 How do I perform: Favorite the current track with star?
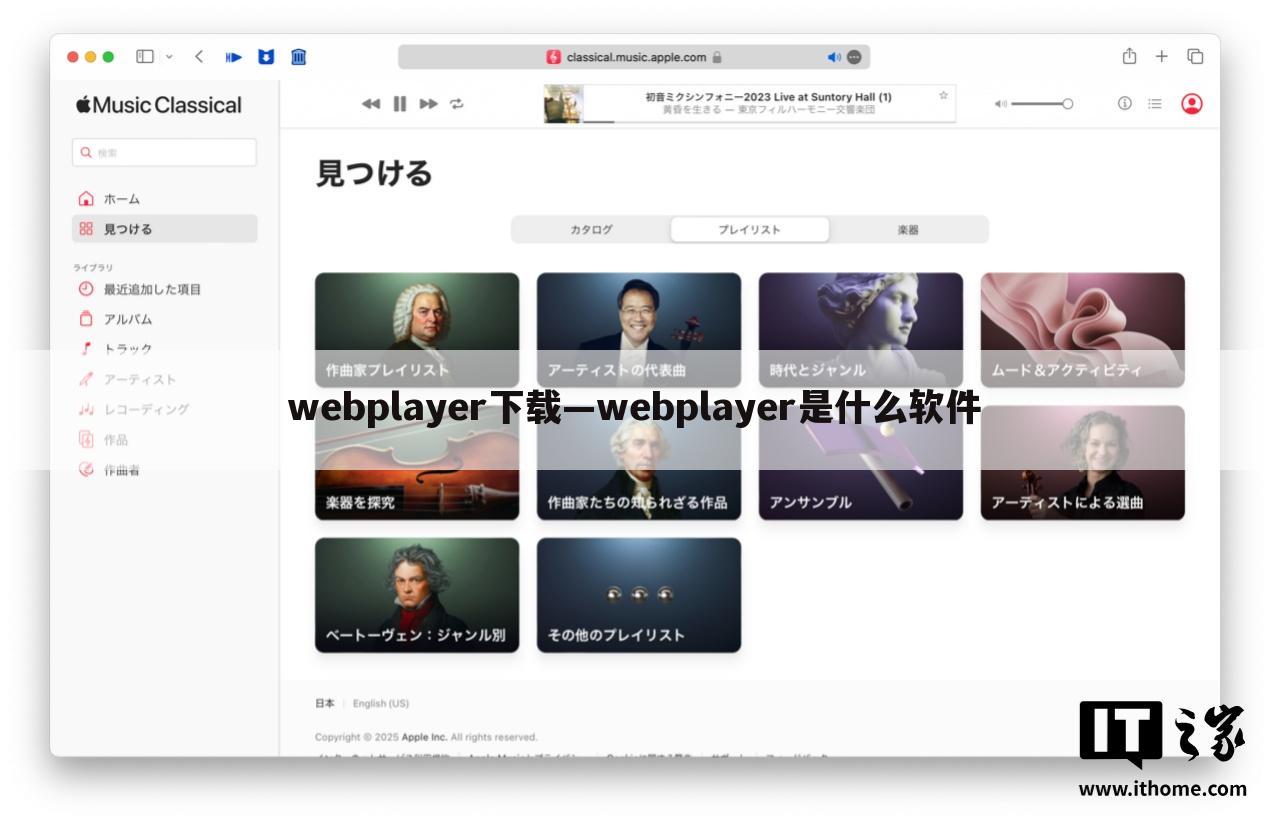click(x=943, y=96)
